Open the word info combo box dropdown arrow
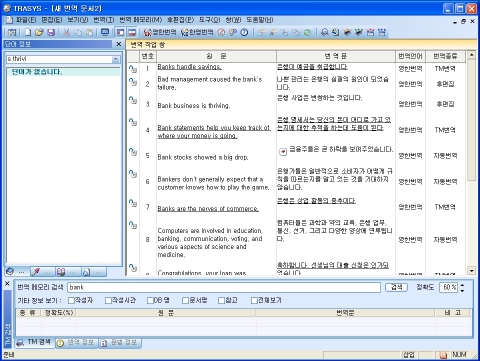 [x=116, y=59]
